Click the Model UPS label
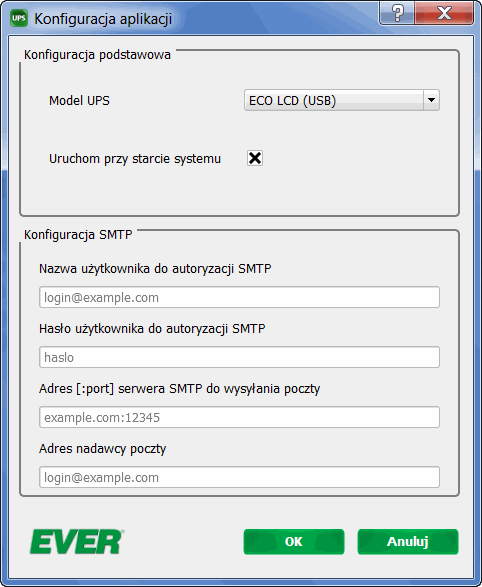 tap(79, 101)
